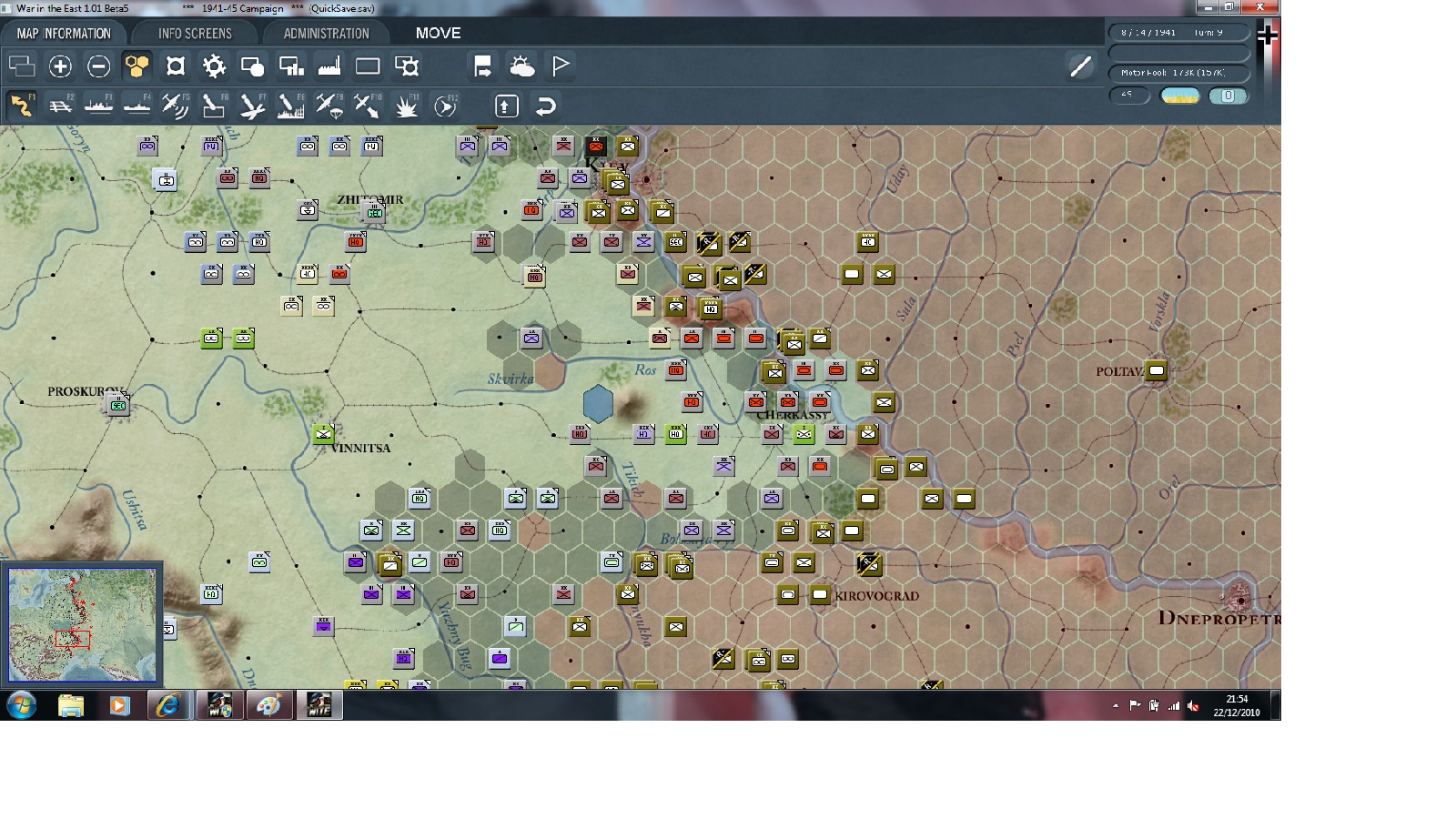Select the unit counter left of Kirovograd label
Image resolution: width=1456 pixels, height=819 pixels.
click(820, 594)
